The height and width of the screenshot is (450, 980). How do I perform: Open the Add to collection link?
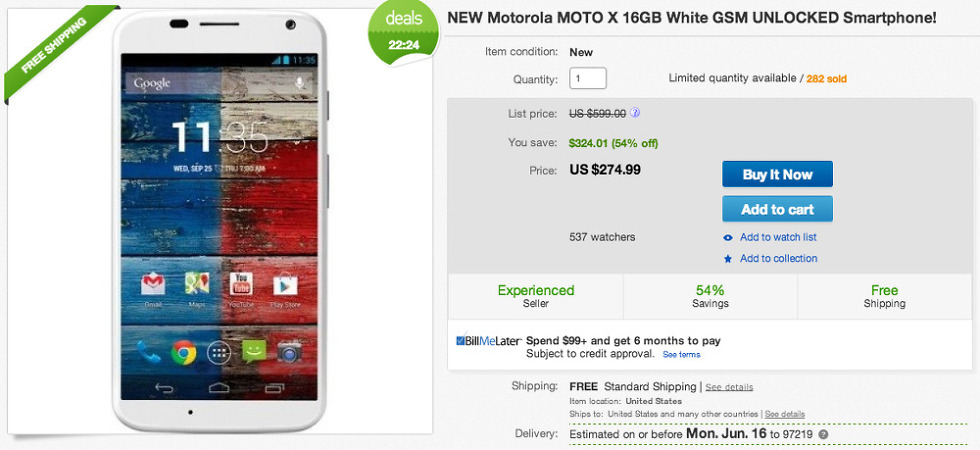[x=778, y=259]
